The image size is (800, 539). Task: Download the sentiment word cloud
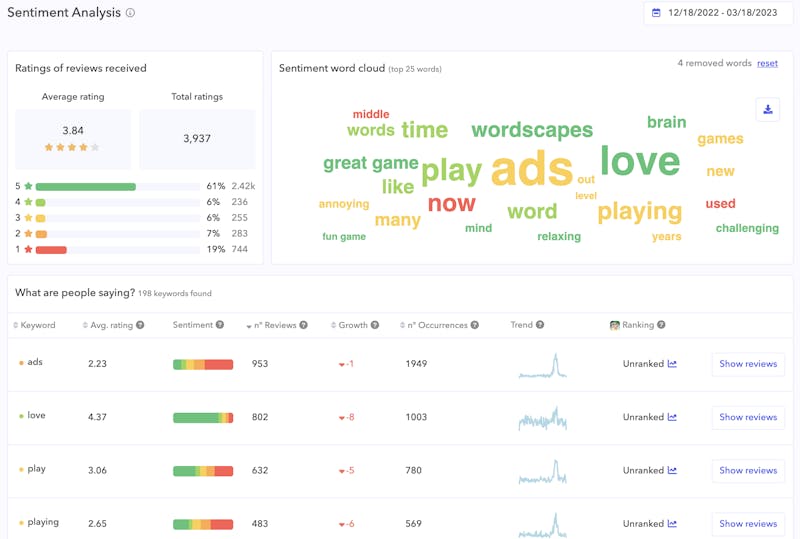(768, 110)
